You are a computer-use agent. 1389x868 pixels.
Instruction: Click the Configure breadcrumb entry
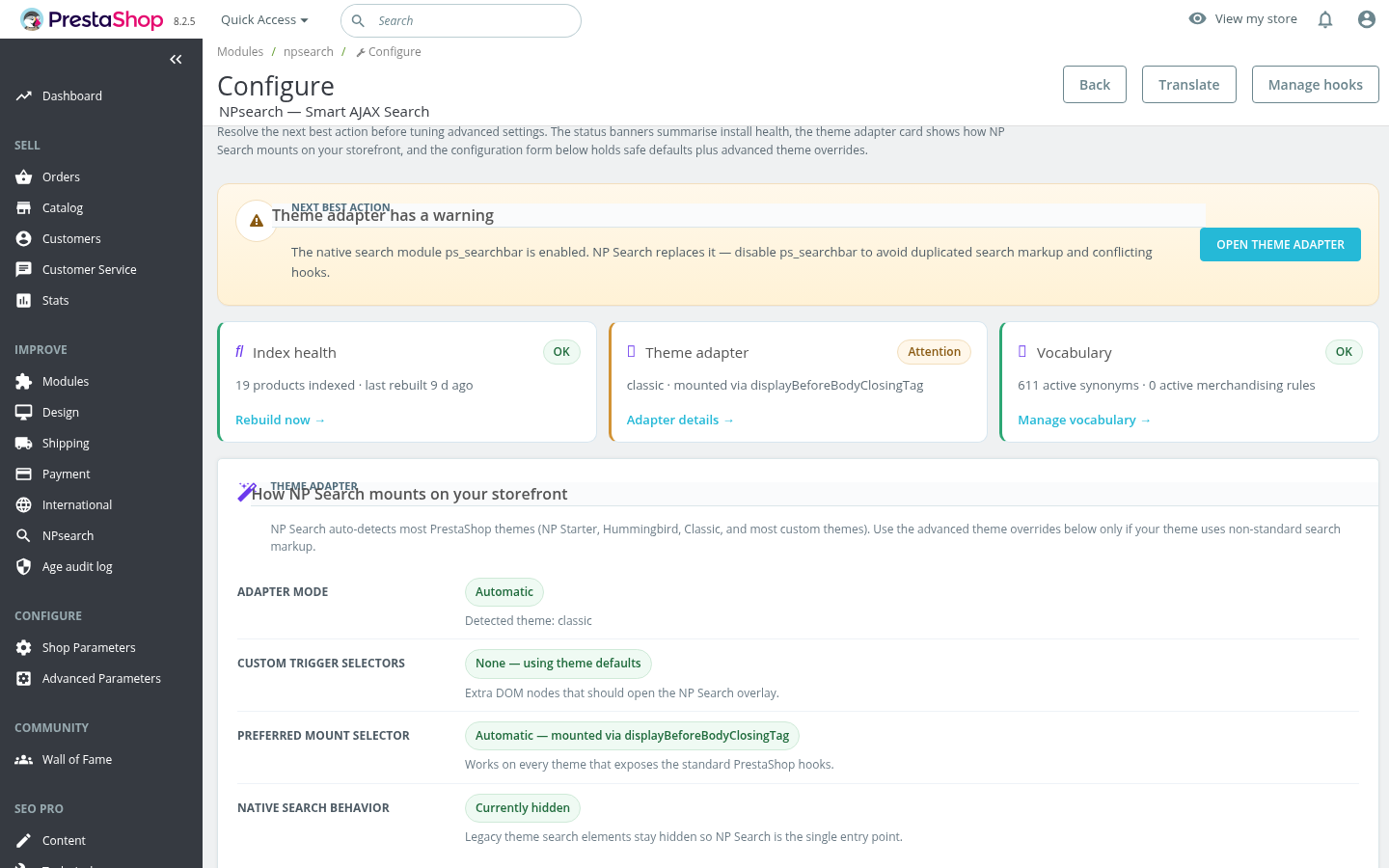click(x=389, y=52)
